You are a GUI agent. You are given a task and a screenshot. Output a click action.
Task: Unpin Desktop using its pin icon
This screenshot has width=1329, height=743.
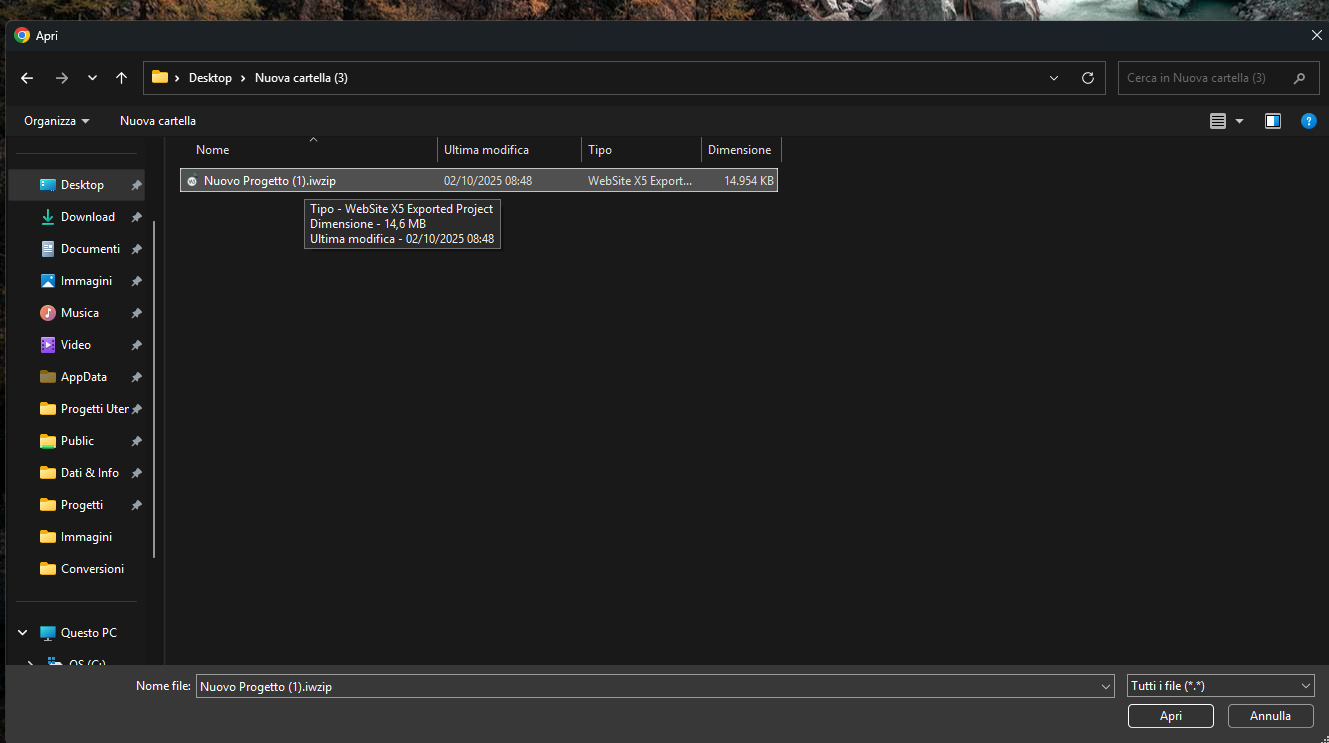click(x=136, y=185)
